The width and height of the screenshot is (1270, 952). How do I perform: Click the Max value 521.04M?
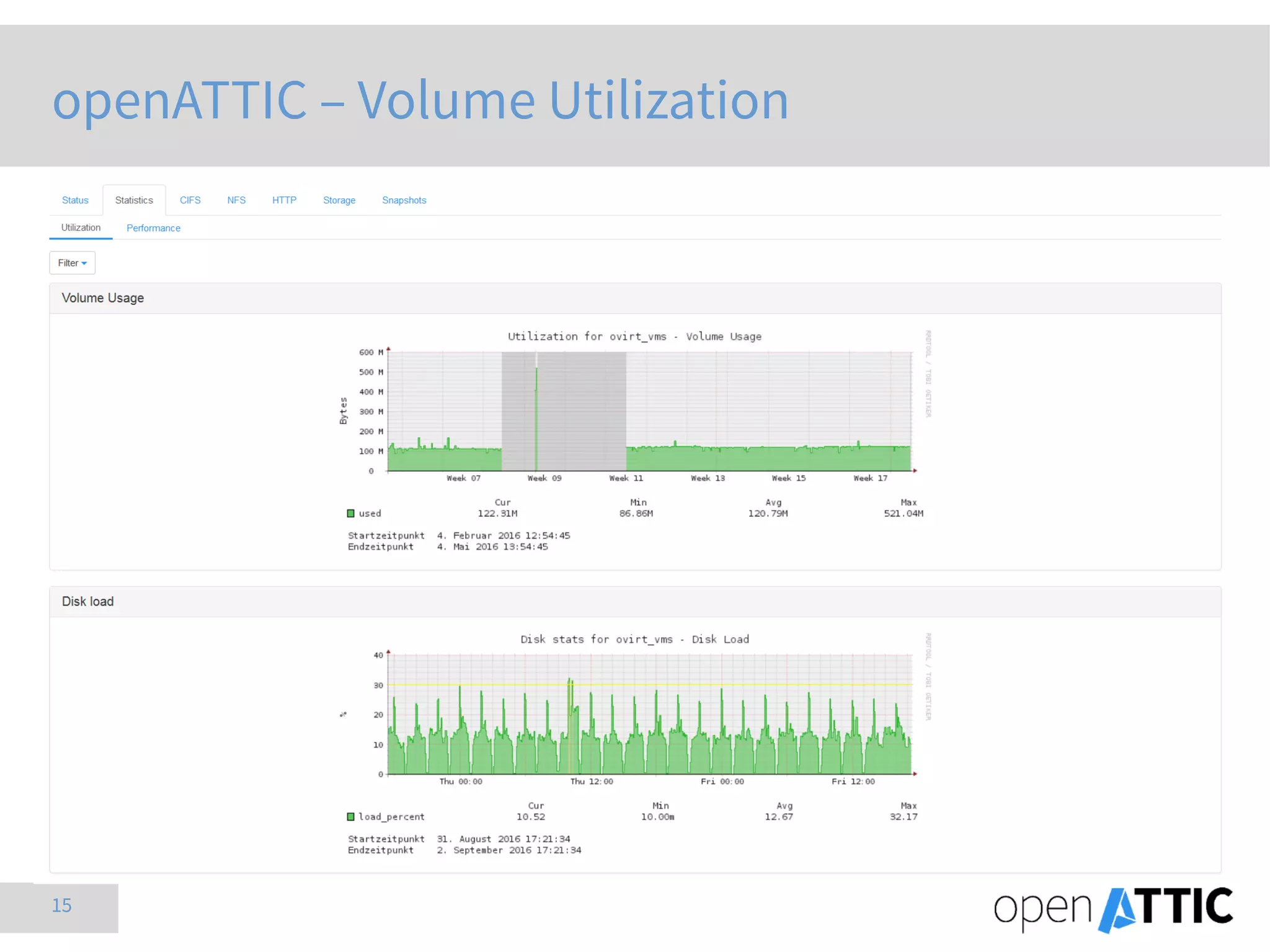[x=904, y=513]
